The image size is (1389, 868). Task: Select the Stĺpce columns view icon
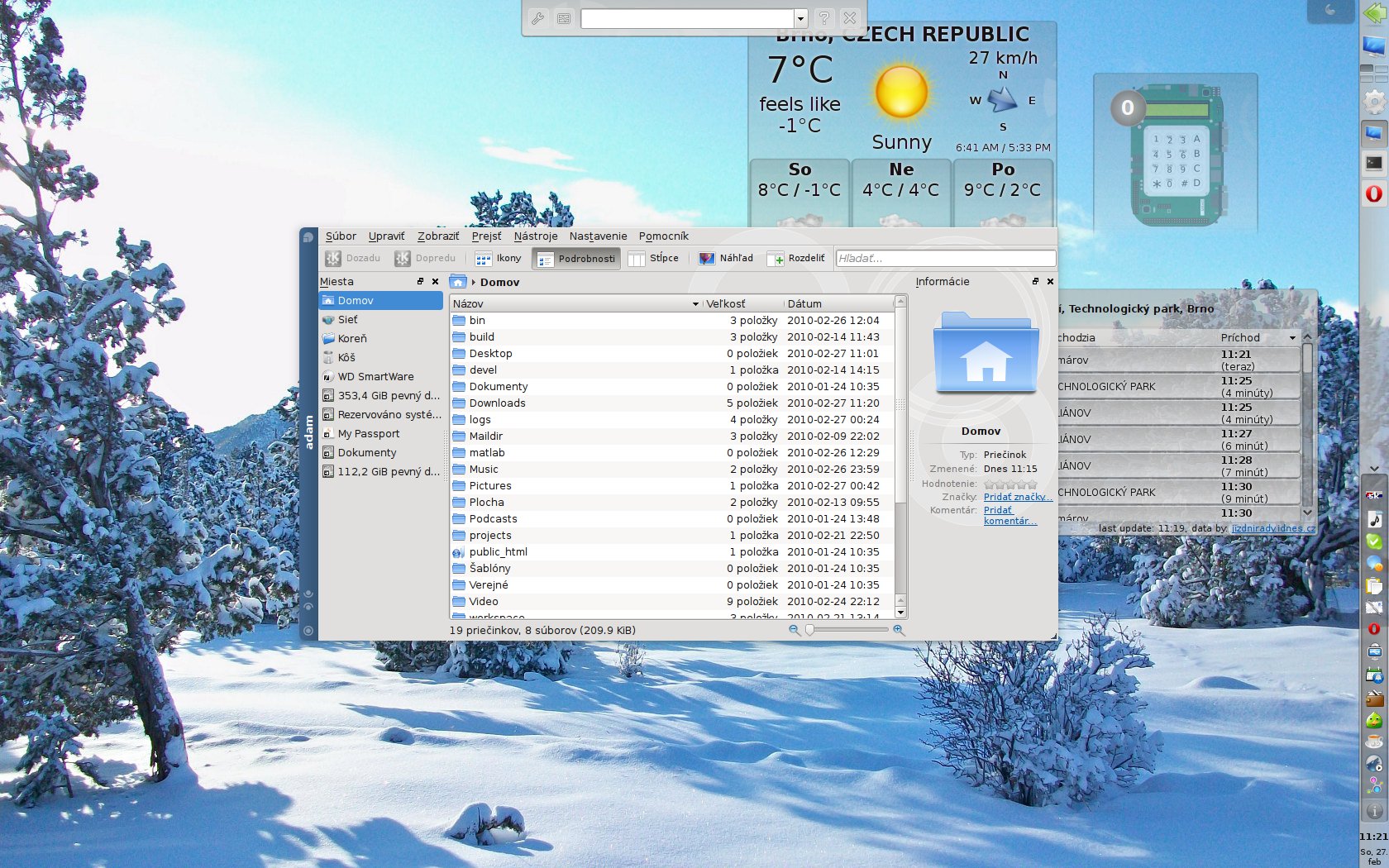click(637, 259)
